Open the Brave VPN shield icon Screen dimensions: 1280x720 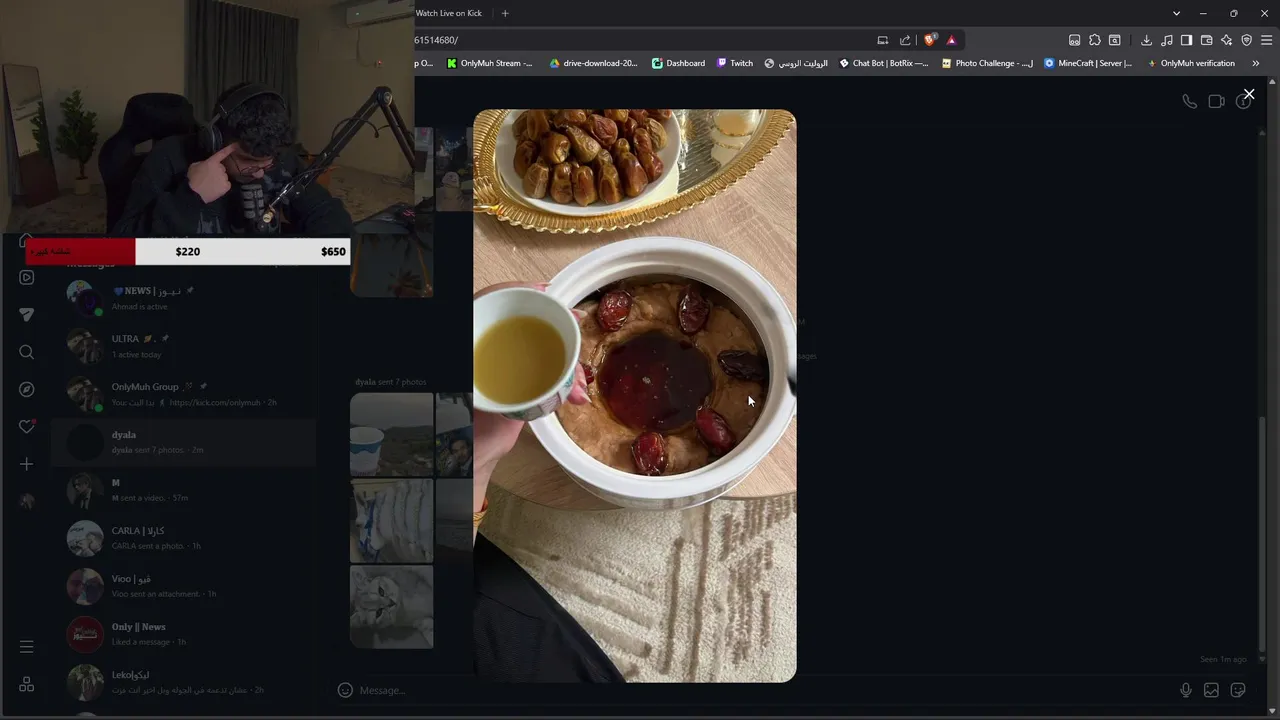pos(1246,40)
